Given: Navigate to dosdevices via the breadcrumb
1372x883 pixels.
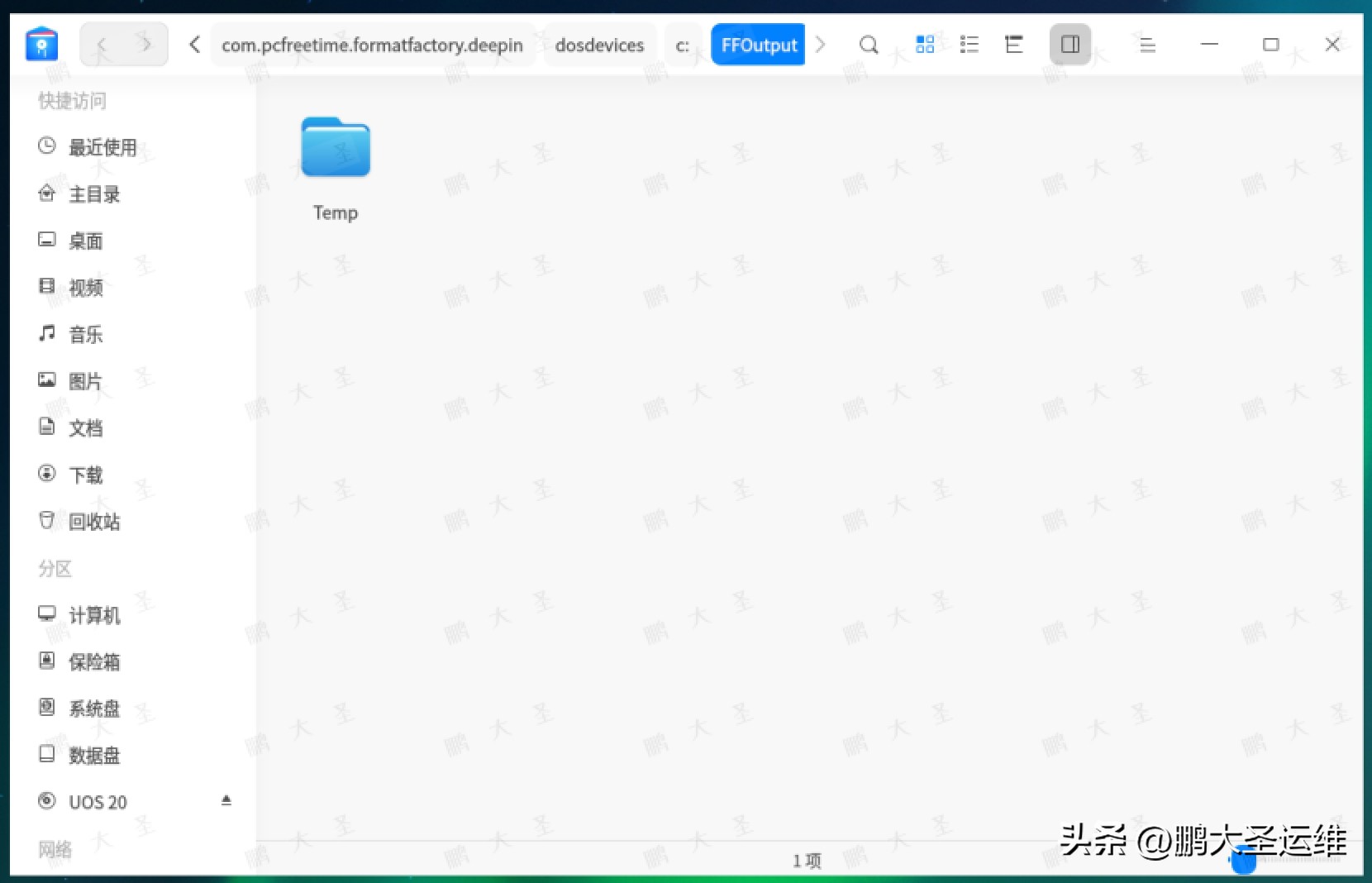Looking at the screenshot, I should (600, 45).
